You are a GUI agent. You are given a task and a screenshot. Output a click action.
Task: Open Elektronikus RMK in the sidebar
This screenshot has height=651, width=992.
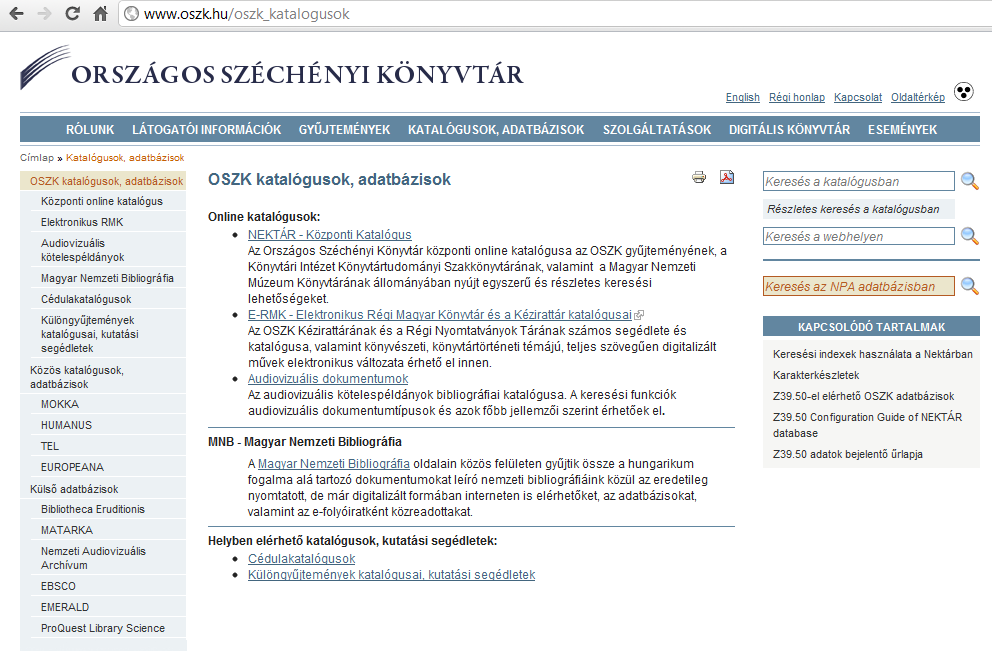point(82,222)
